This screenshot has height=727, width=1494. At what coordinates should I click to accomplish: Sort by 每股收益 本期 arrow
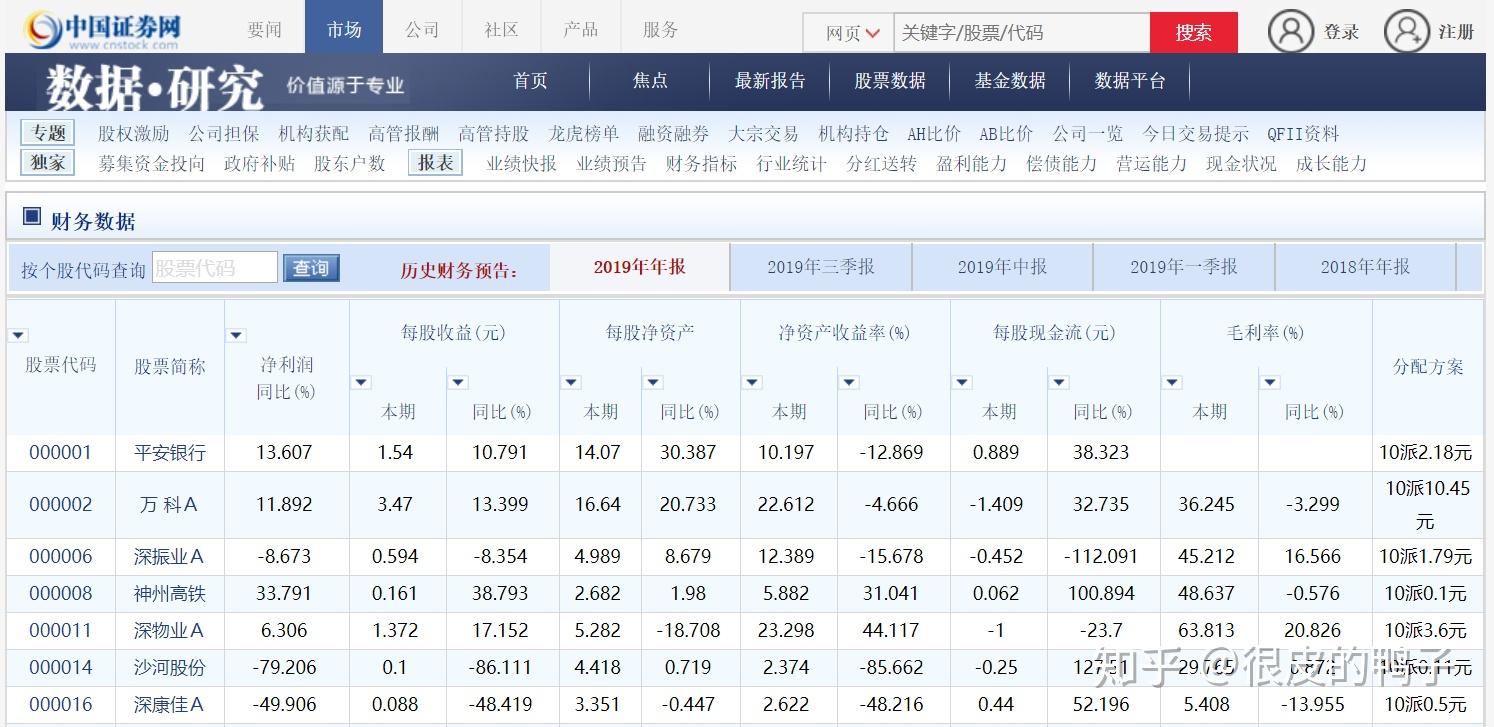[x=361, y=382]
